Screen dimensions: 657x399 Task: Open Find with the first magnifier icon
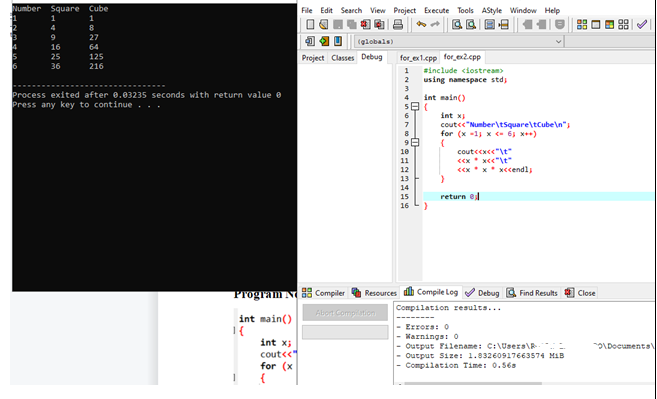[x=457, y=24]
